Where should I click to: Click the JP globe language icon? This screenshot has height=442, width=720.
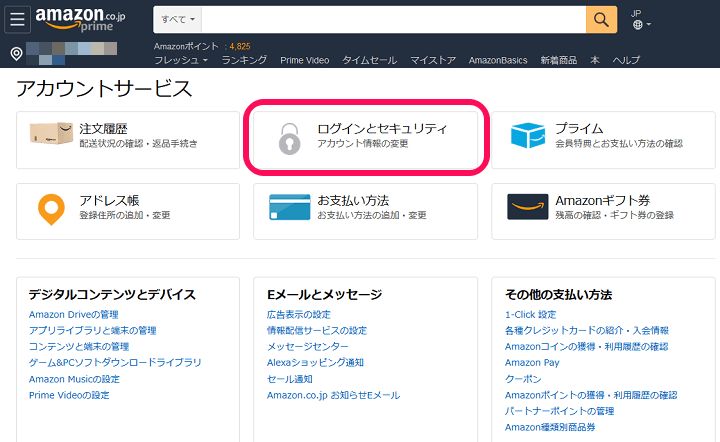coord(637,25)
